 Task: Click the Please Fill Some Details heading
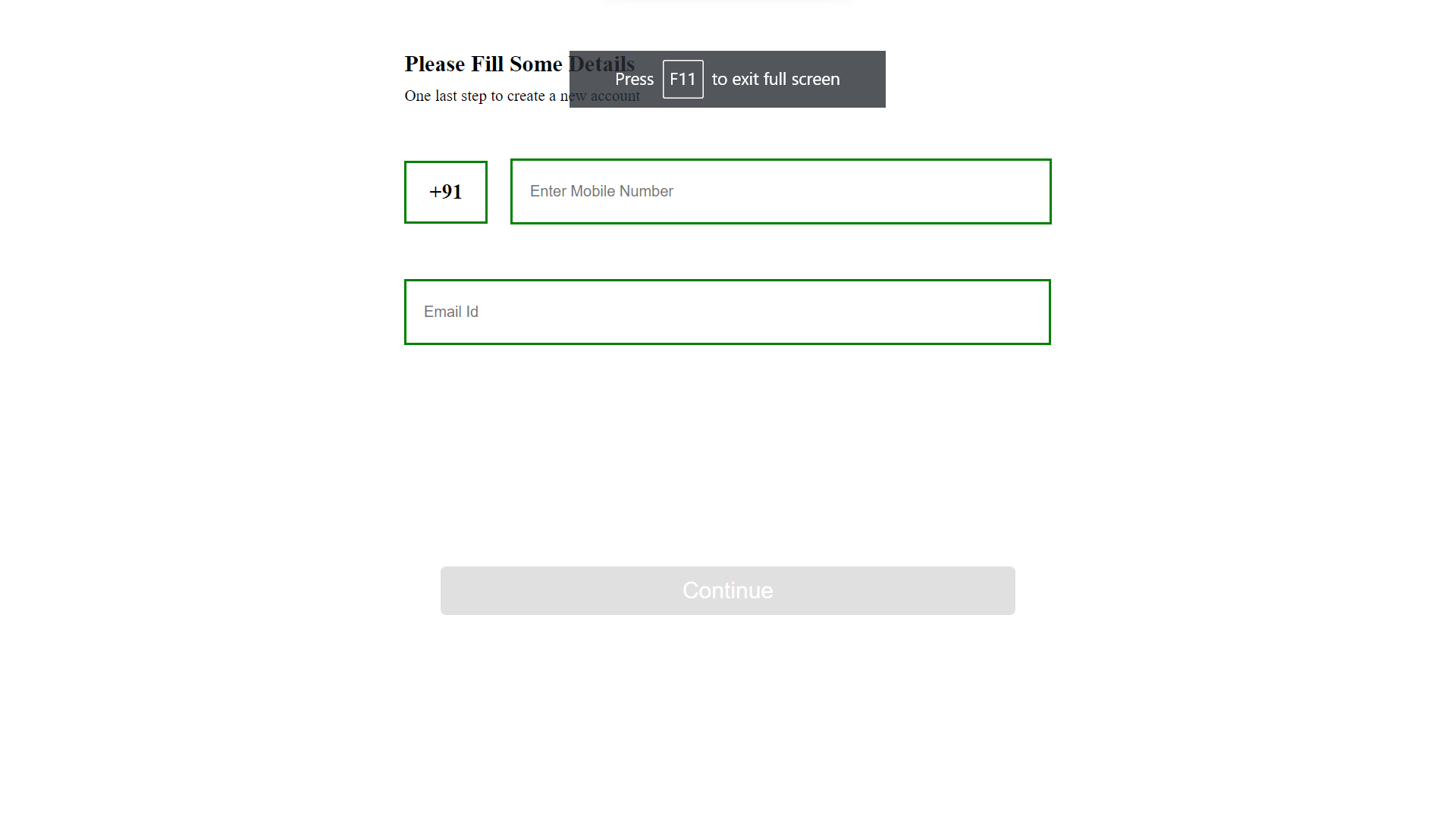[519, 64]
